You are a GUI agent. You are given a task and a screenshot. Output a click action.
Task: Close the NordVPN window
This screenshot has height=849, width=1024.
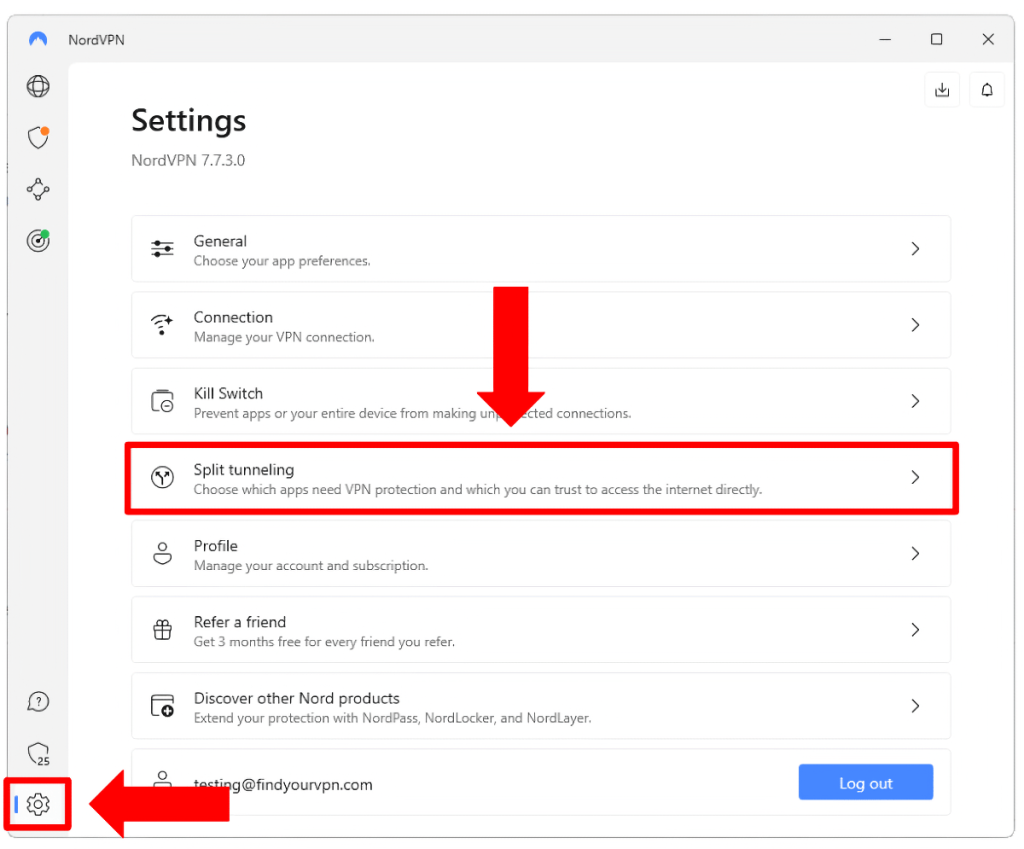pos(988,39)
